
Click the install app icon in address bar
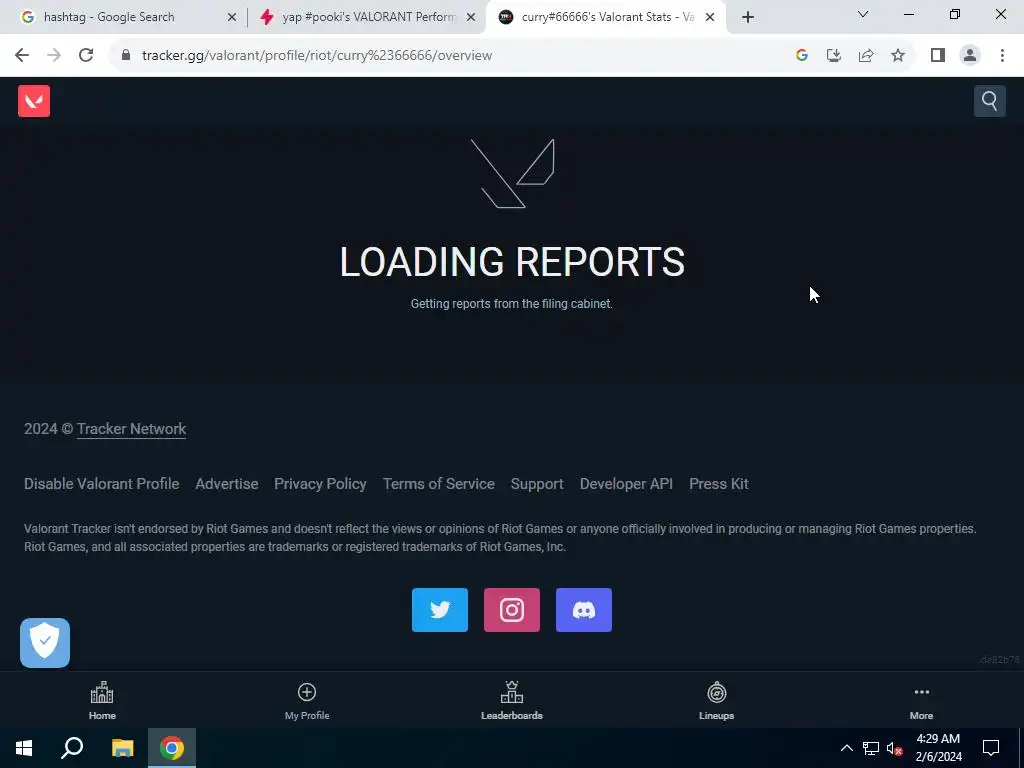pyautogui.click(x=834, y=56)
